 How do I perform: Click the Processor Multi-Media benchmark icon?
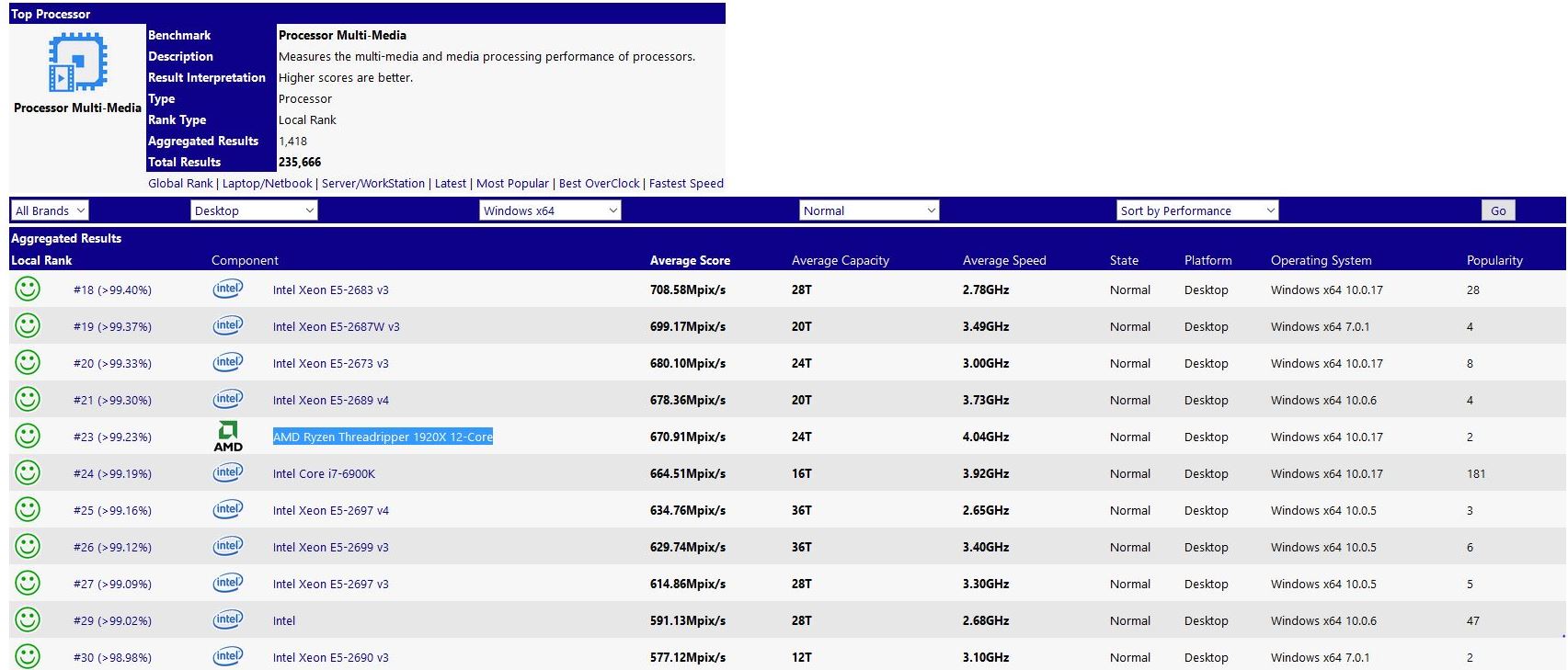tap(78, 62)
